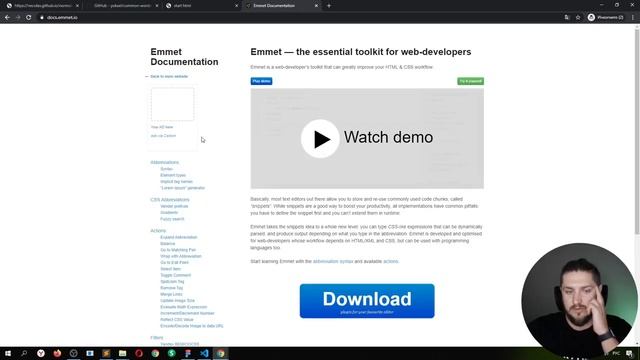Open the Lorem Ipsum generator link
Screen dimensions: 640x360
click(182, 188)
